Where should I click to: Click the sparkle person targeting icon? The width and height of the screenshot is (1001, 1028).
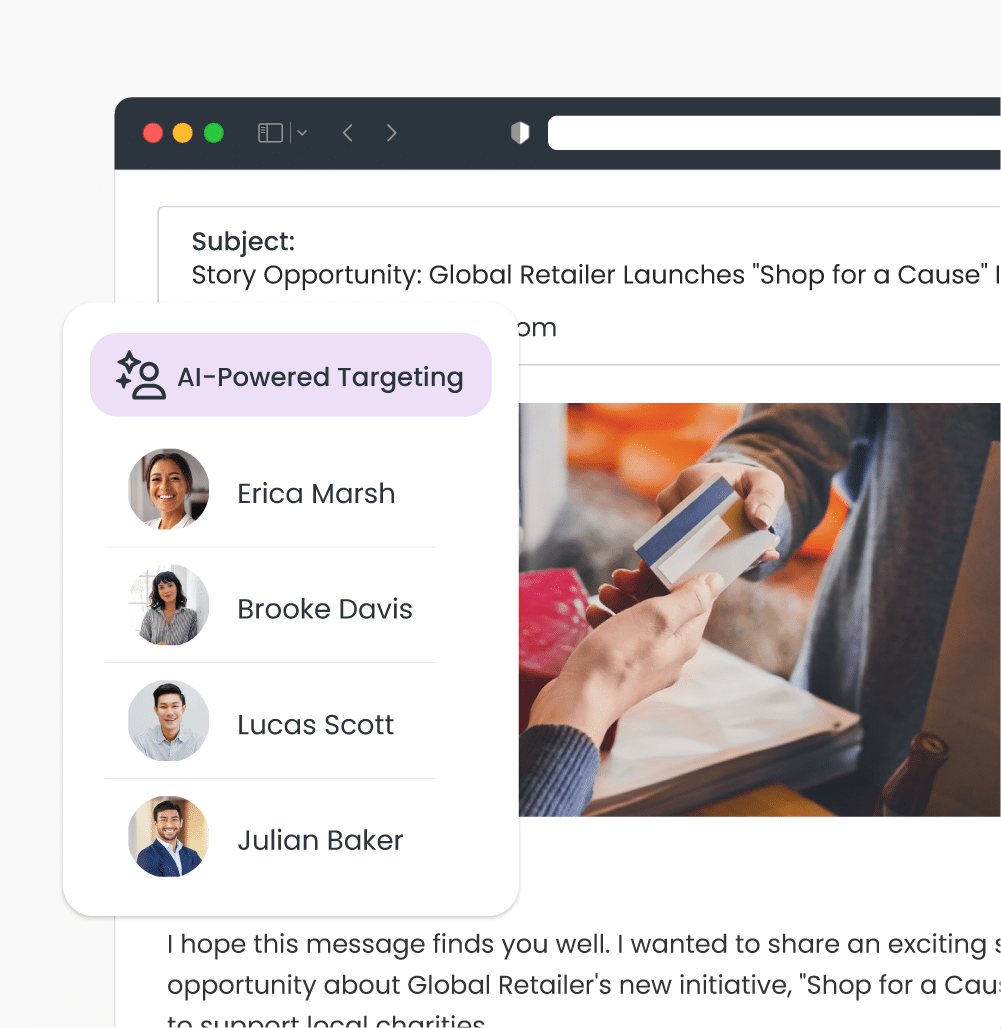(140, 375)
